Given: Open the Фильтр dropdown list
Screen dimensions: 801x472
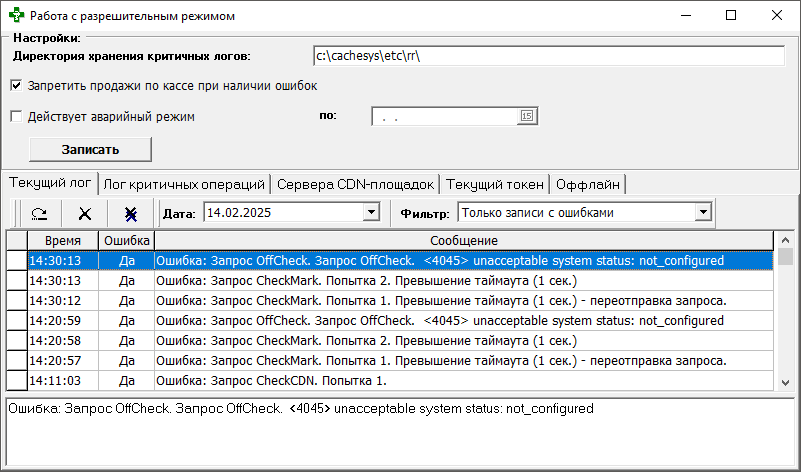Looking at the screenshot, I should 703,212.
